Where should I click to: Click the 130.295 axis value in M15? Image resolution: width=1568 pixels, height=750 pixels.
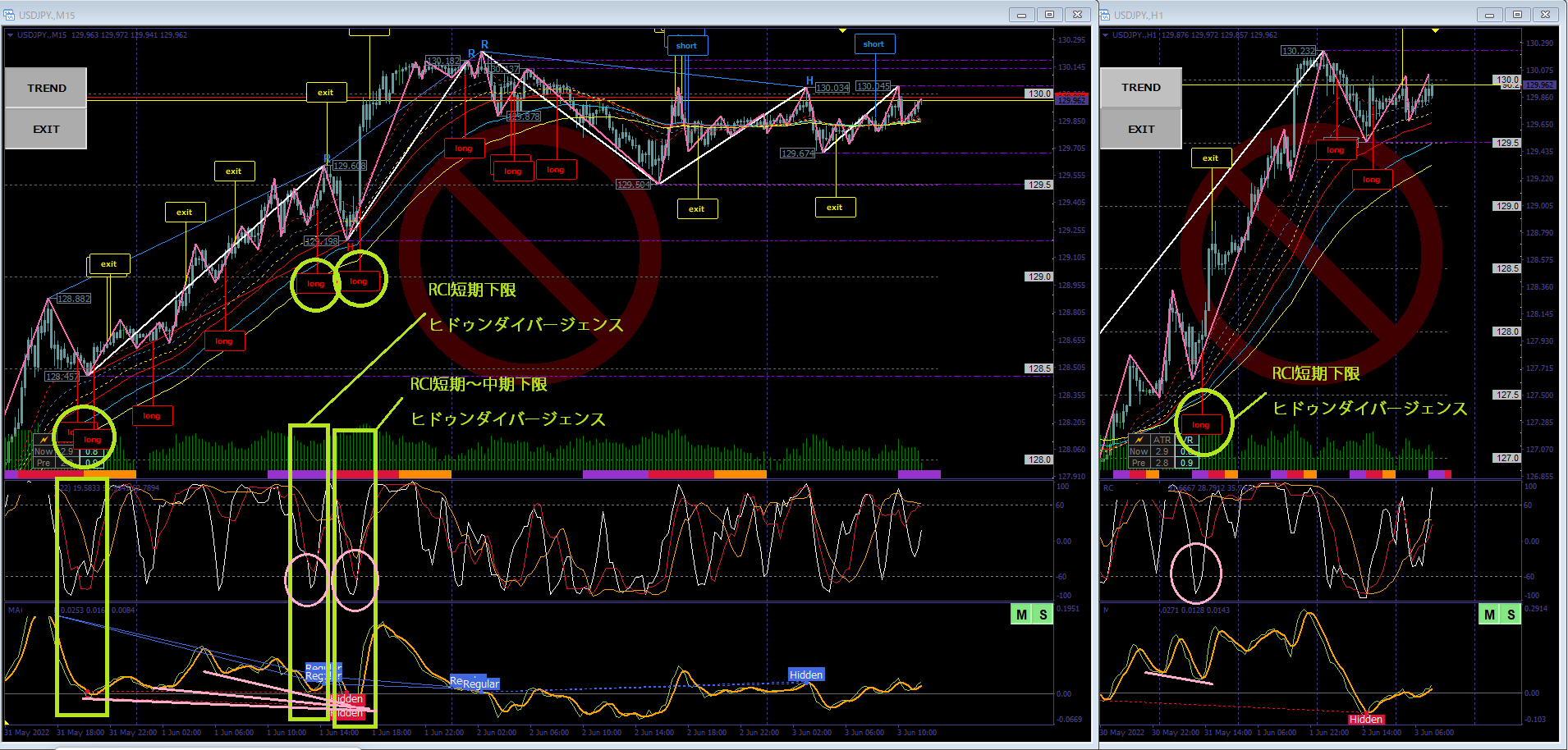coord(1071,40)
